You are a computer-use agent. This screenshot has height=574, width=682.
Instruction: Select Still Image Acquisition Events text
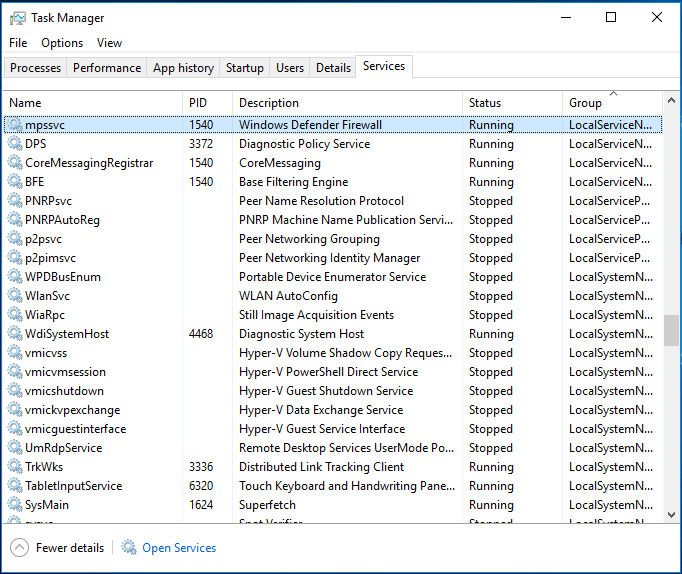tap(316, 315)
